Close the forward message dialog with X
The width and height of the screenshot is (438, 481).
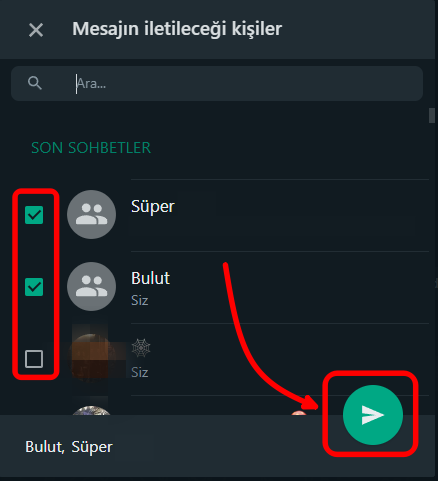click(36, 30)
